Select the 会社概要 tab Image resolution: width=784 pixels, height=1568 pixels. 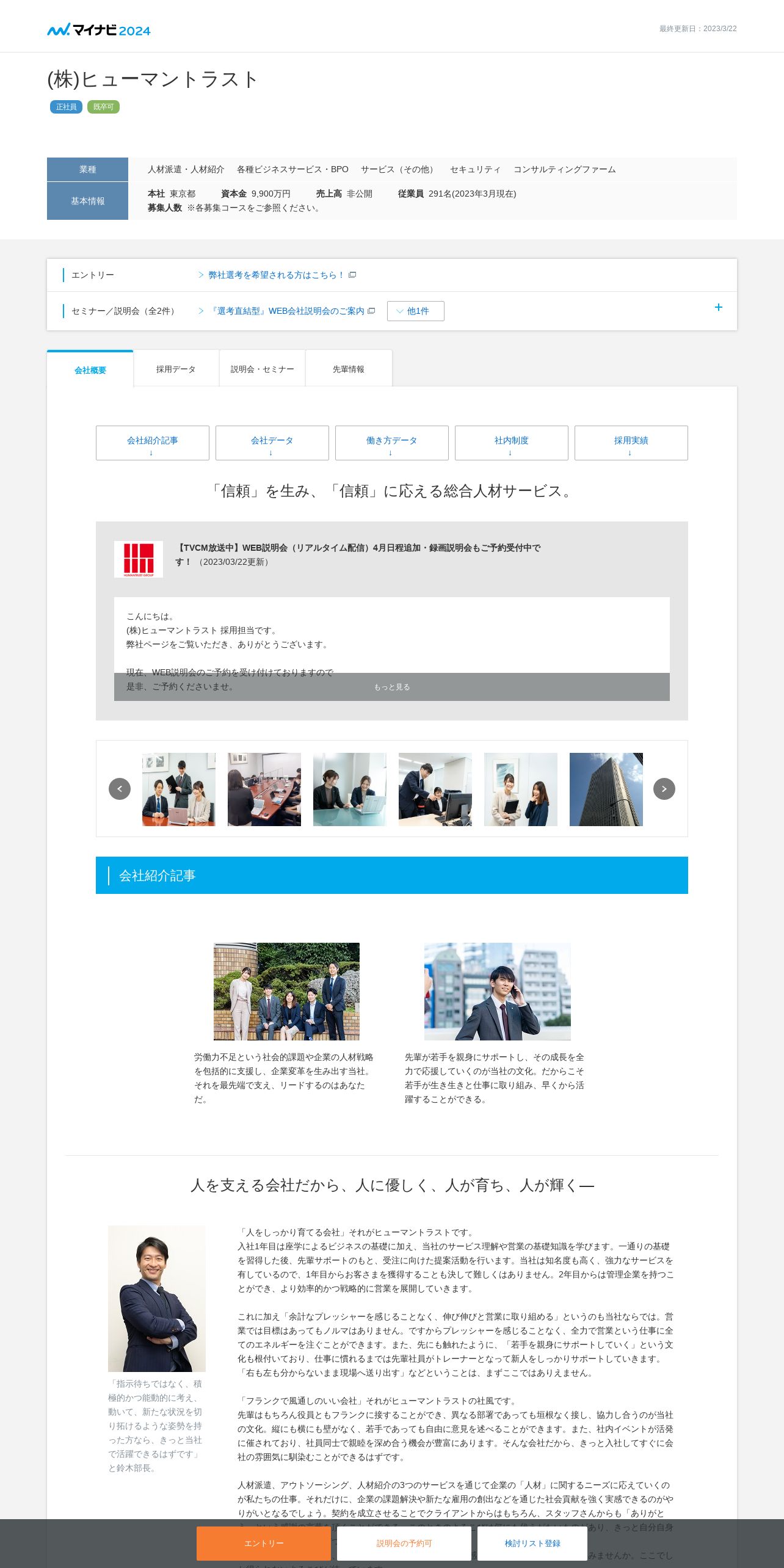coord(90,369)
